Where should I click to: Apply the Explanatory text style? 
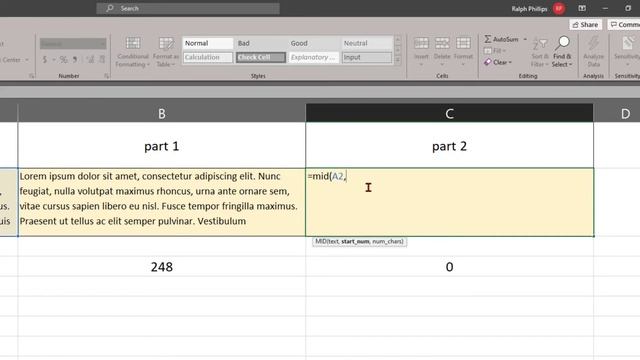pyautogui.click(x=313, y=58)
